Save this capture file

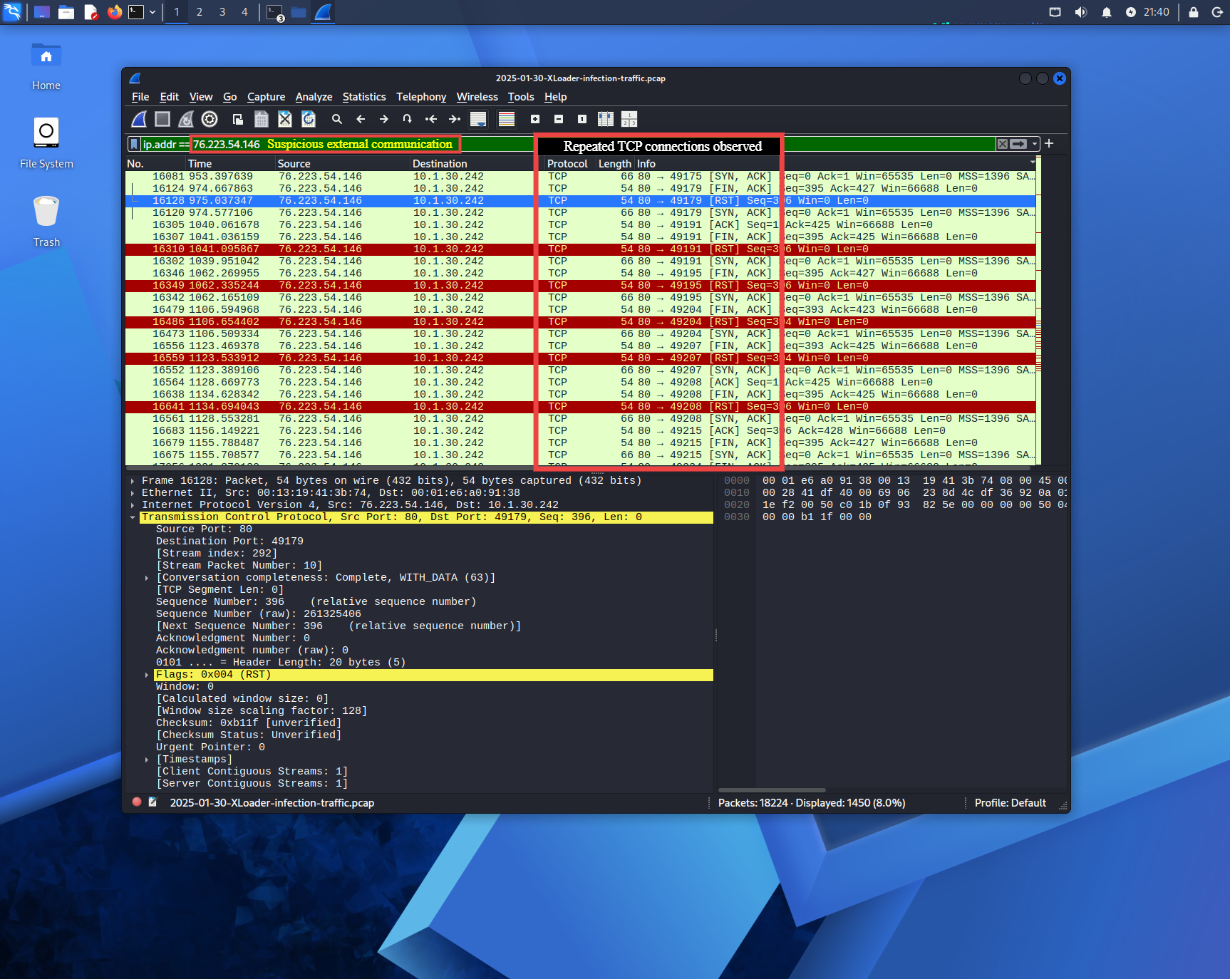click(261, 119)
